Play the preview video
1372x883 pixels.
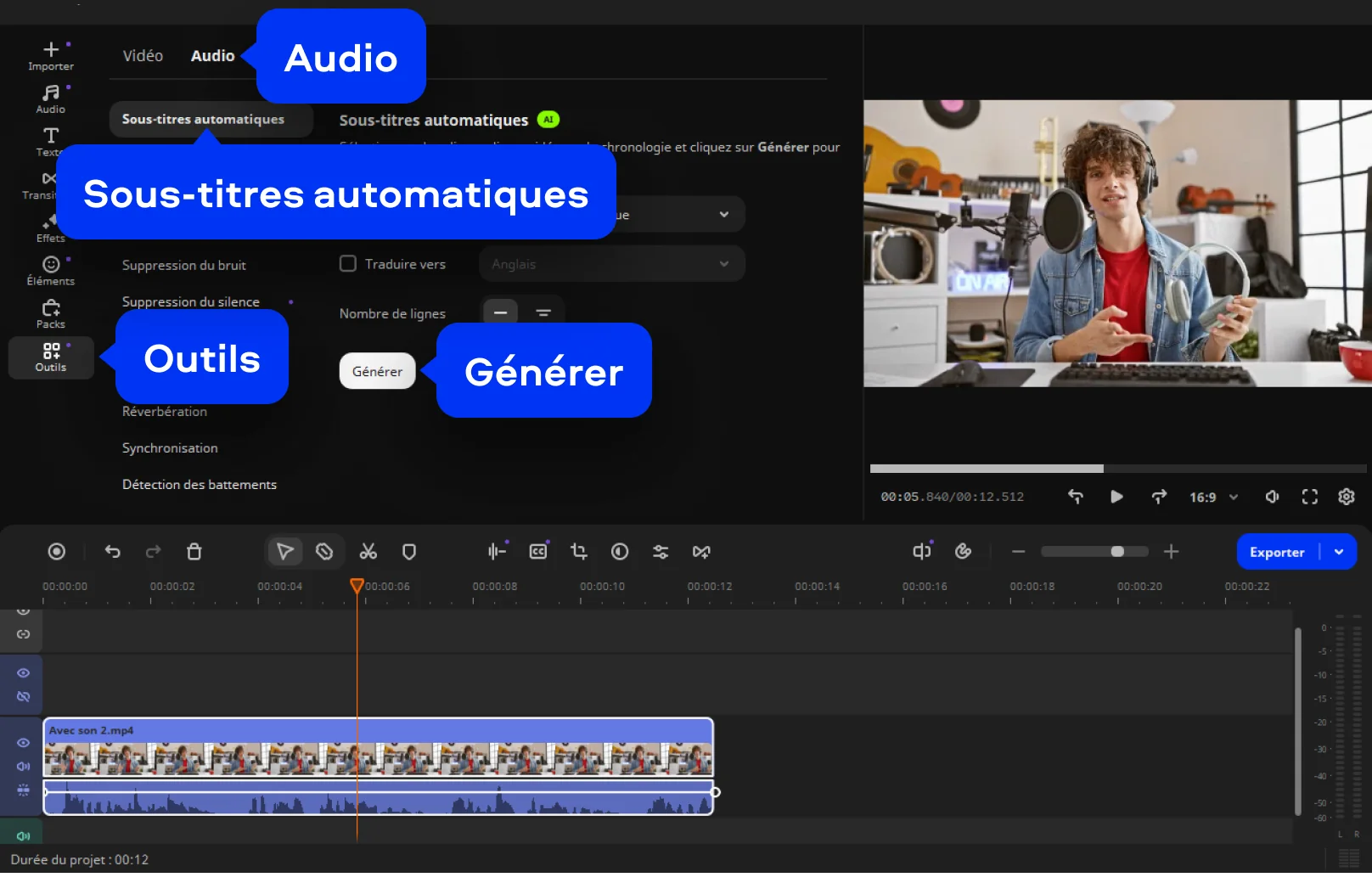(x=1116, y=497)
